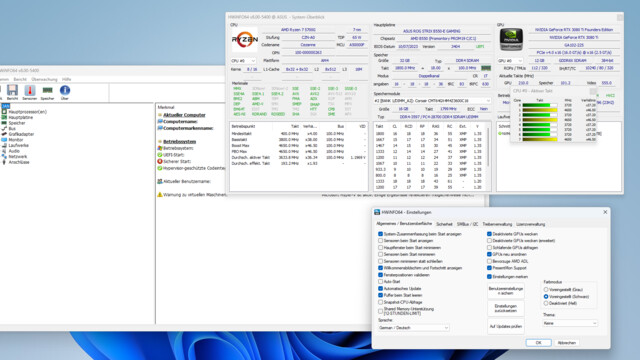Switch to the Sicherheit tab
Image resolution: width=640 pixels, height=360 pixels.
click(444, 224)
